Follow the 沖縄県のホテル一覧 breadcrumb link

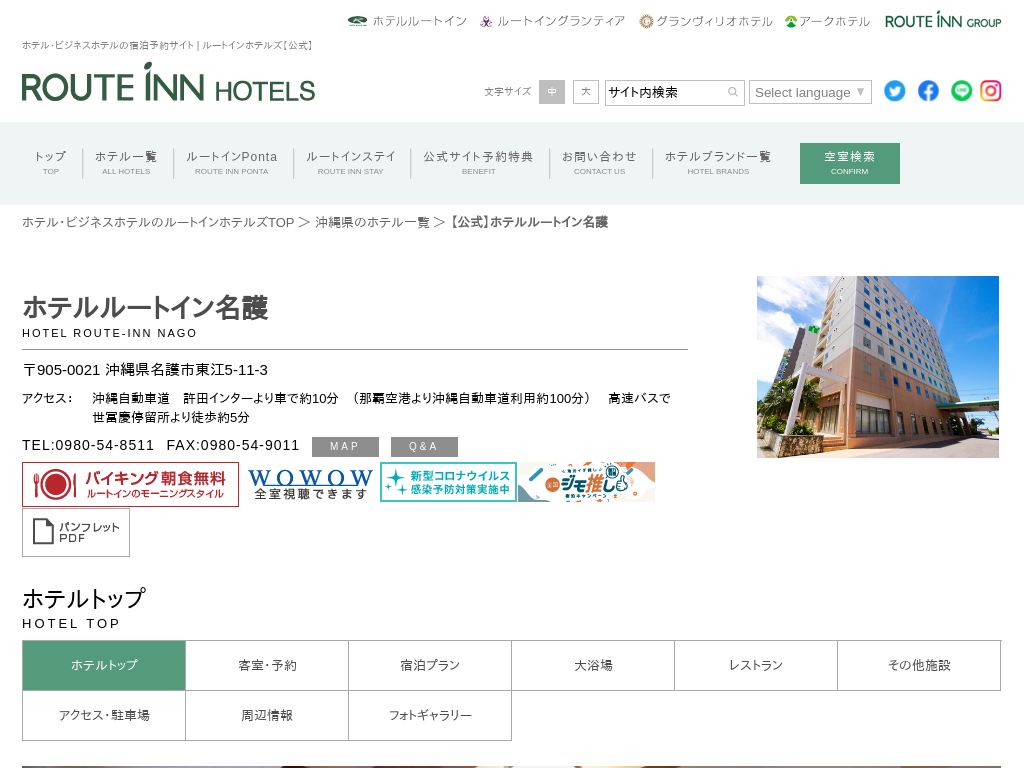point(372,222)
